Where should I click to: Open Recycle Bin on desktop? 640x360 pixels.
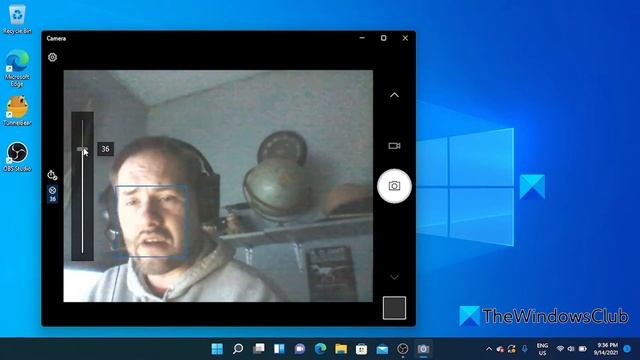17,19
